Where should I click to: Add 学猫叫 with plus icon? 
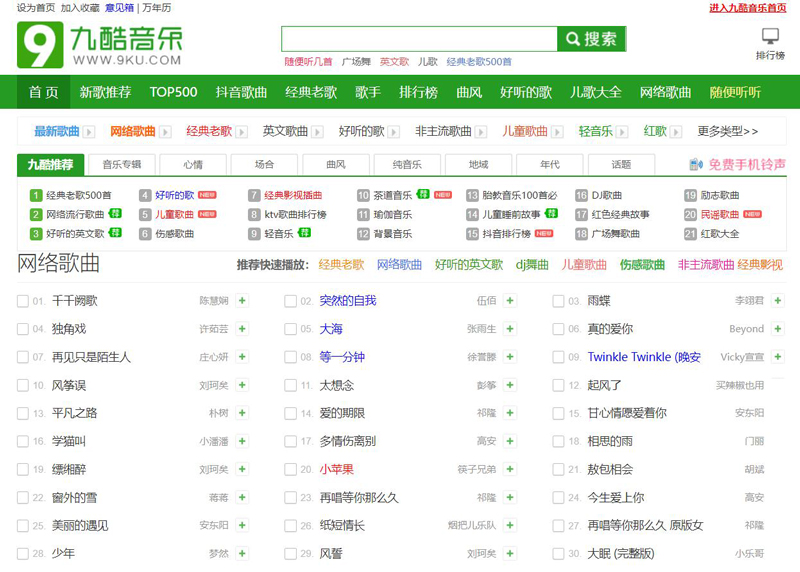pos(242,441)
